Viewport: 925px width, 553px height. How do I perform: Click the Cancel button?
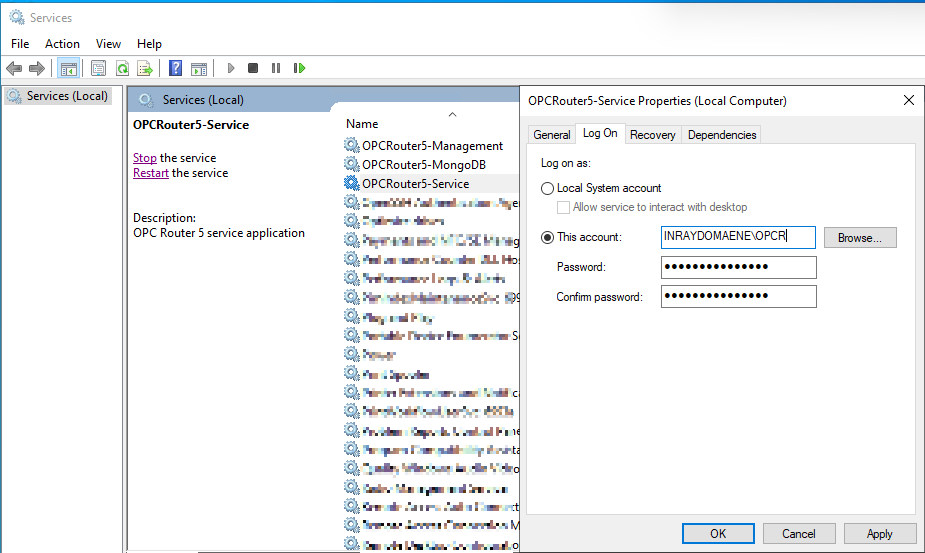pyautogui.click(x=799, y=534)
